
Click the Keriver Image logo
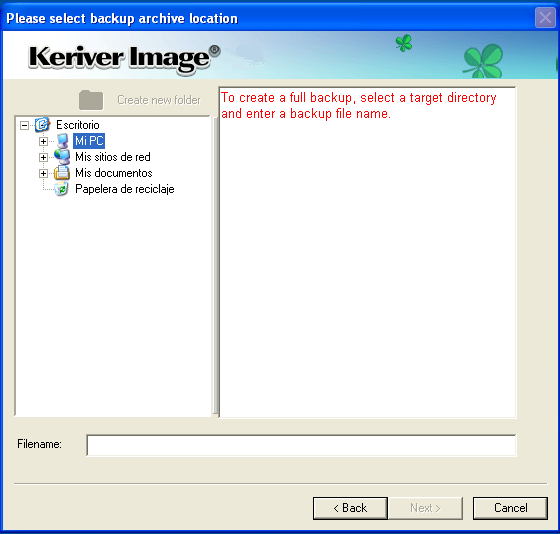tap(124, 58)
